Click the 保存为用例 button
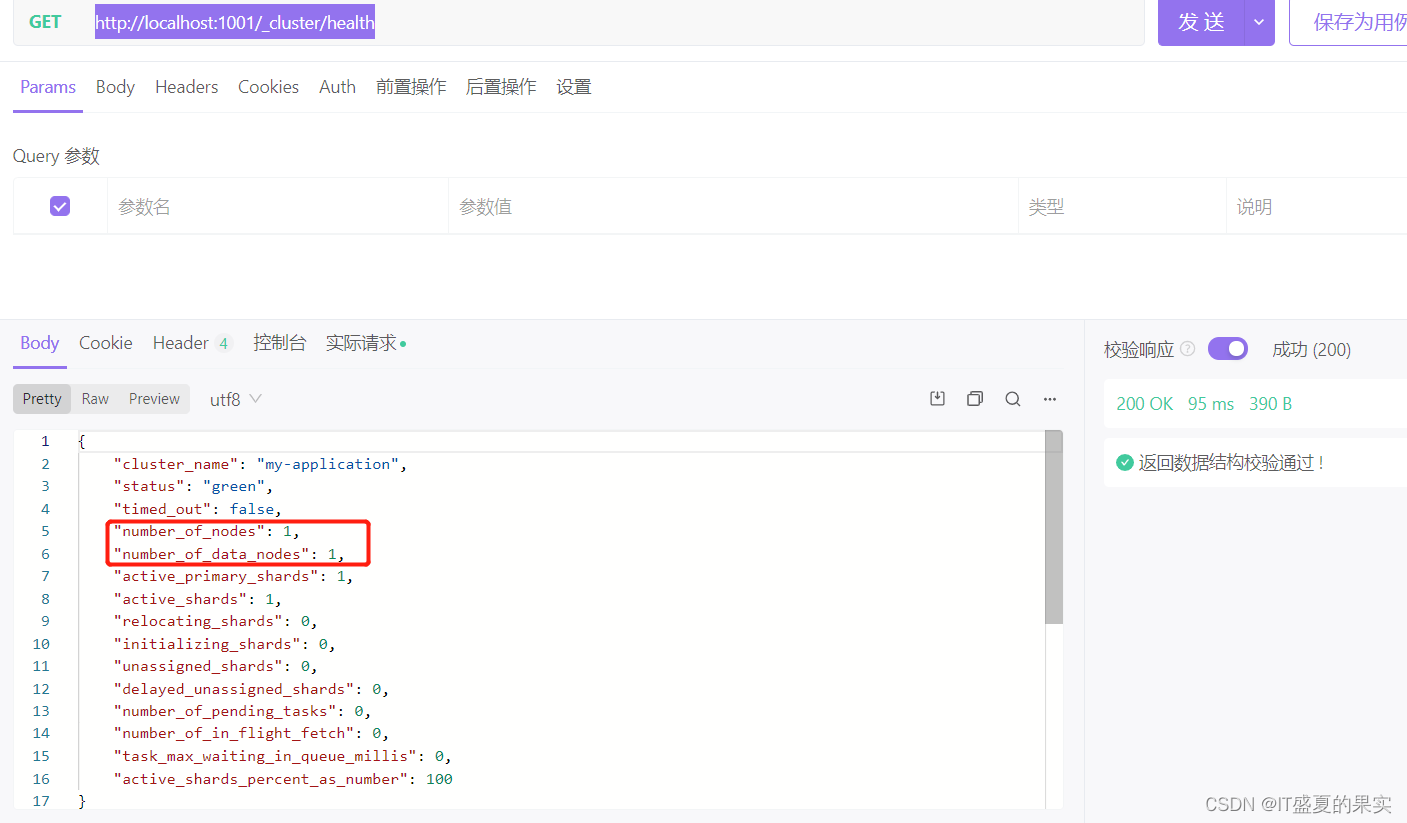1407x823 pixels. click(1350, 22)
